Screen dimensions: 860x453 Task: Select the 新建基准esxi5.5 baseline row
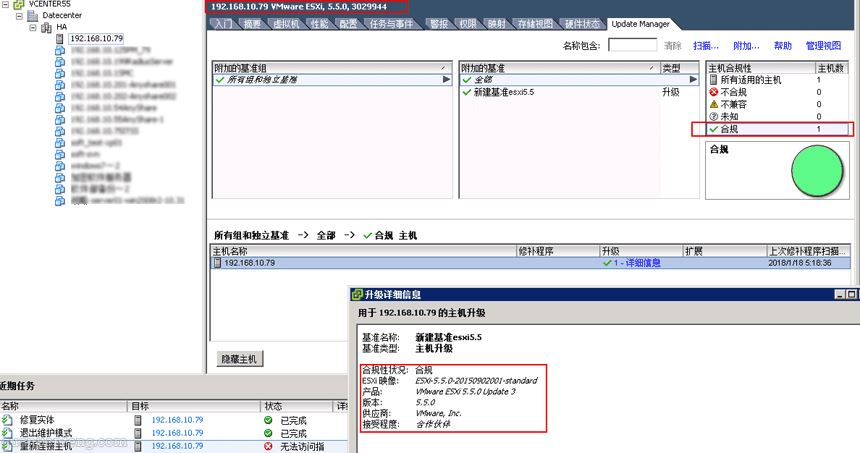579,92
